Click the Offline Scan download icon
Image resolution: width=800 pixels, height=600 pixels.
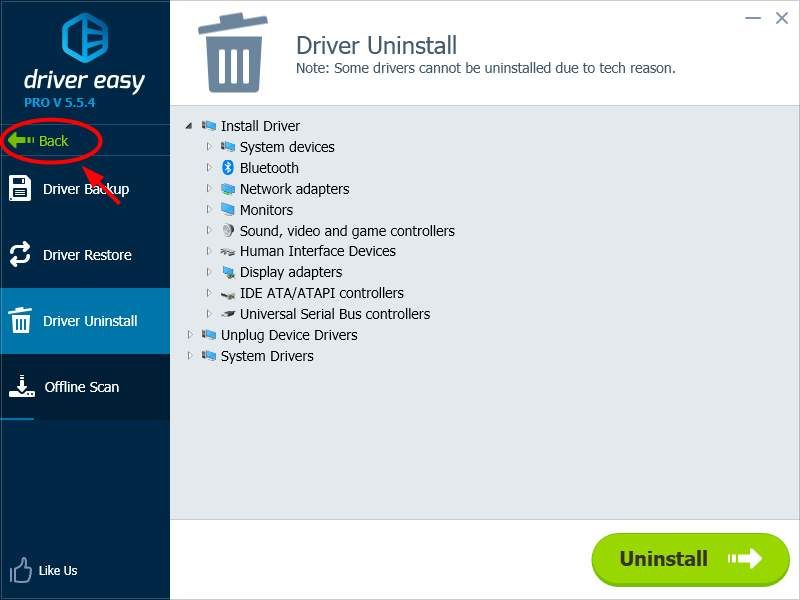21,387
